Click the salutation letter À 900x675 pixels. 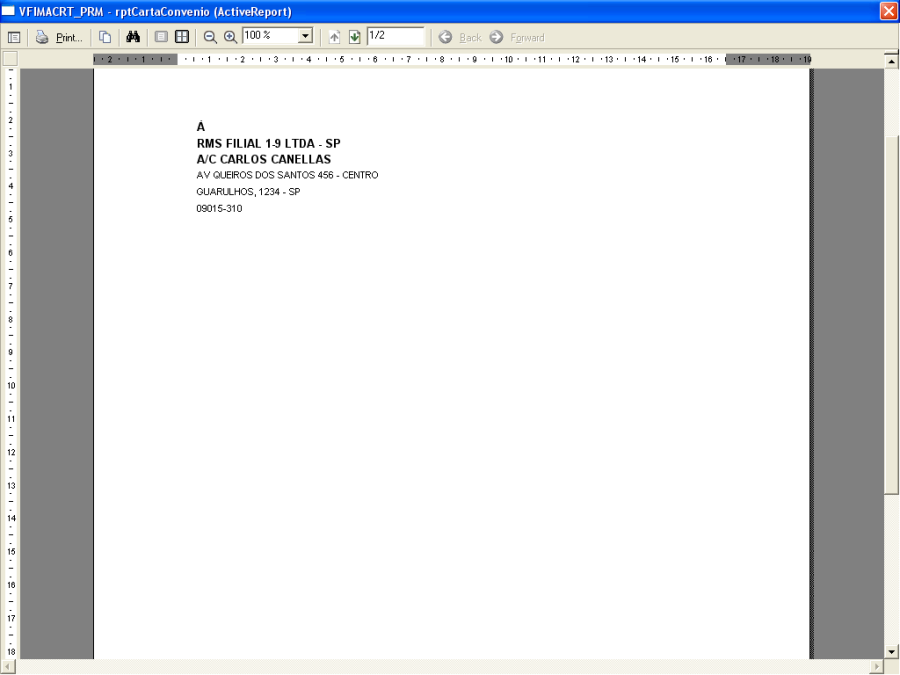pyautogui.click(x=201, y=126)
